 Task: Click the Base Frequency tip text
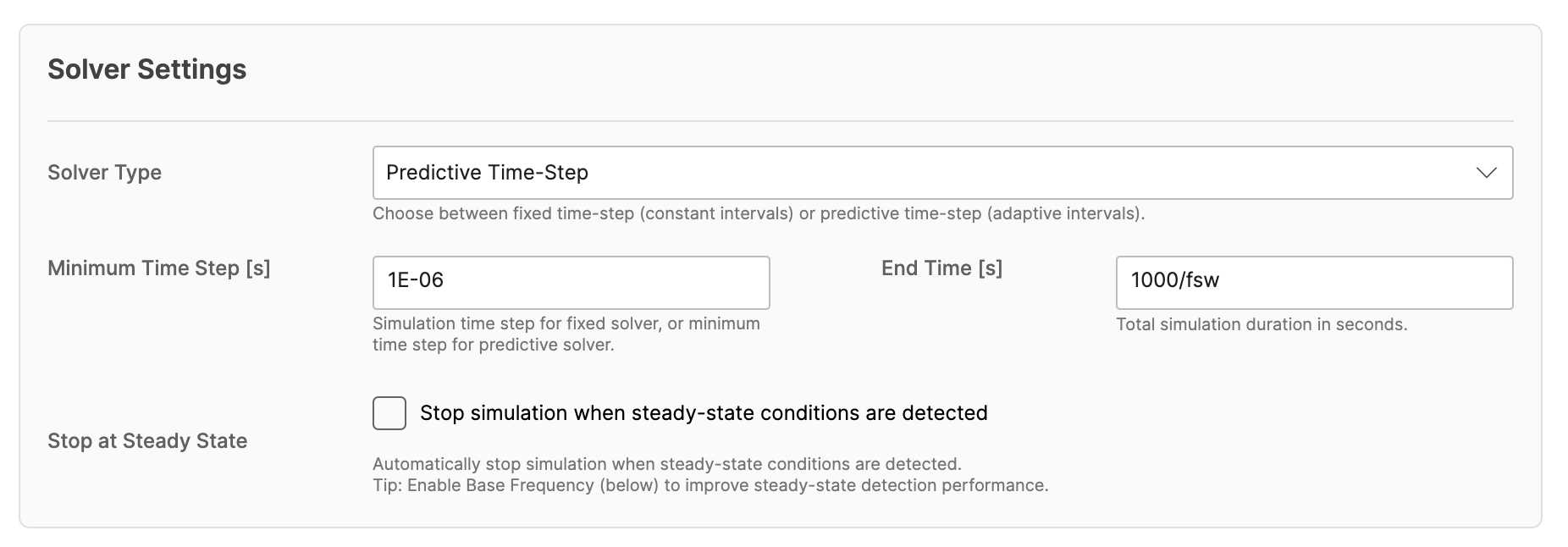tap(709, 486)
